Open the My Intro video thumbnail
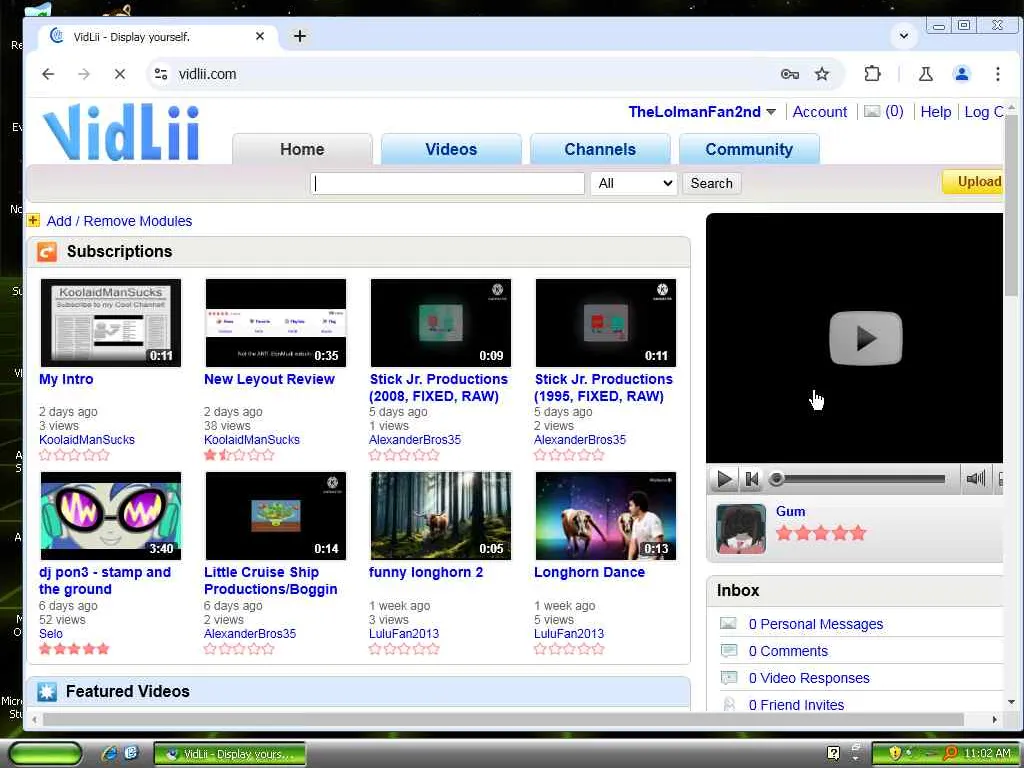This screenshot has width=1024, height=768. click(x=111, y=323)
